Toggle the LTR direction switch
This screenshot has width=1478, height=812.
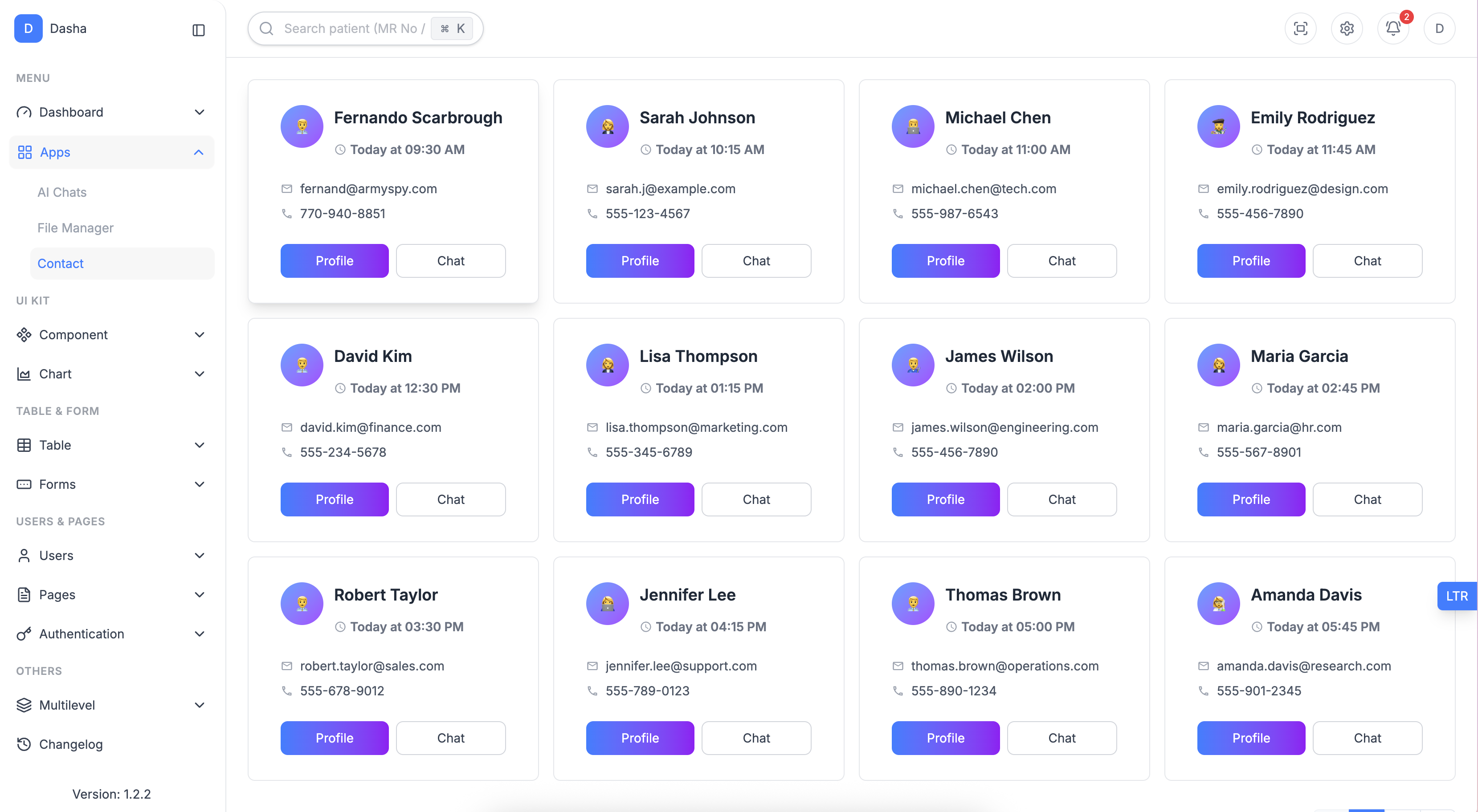pyautogui.click(x=1456, y=596)
